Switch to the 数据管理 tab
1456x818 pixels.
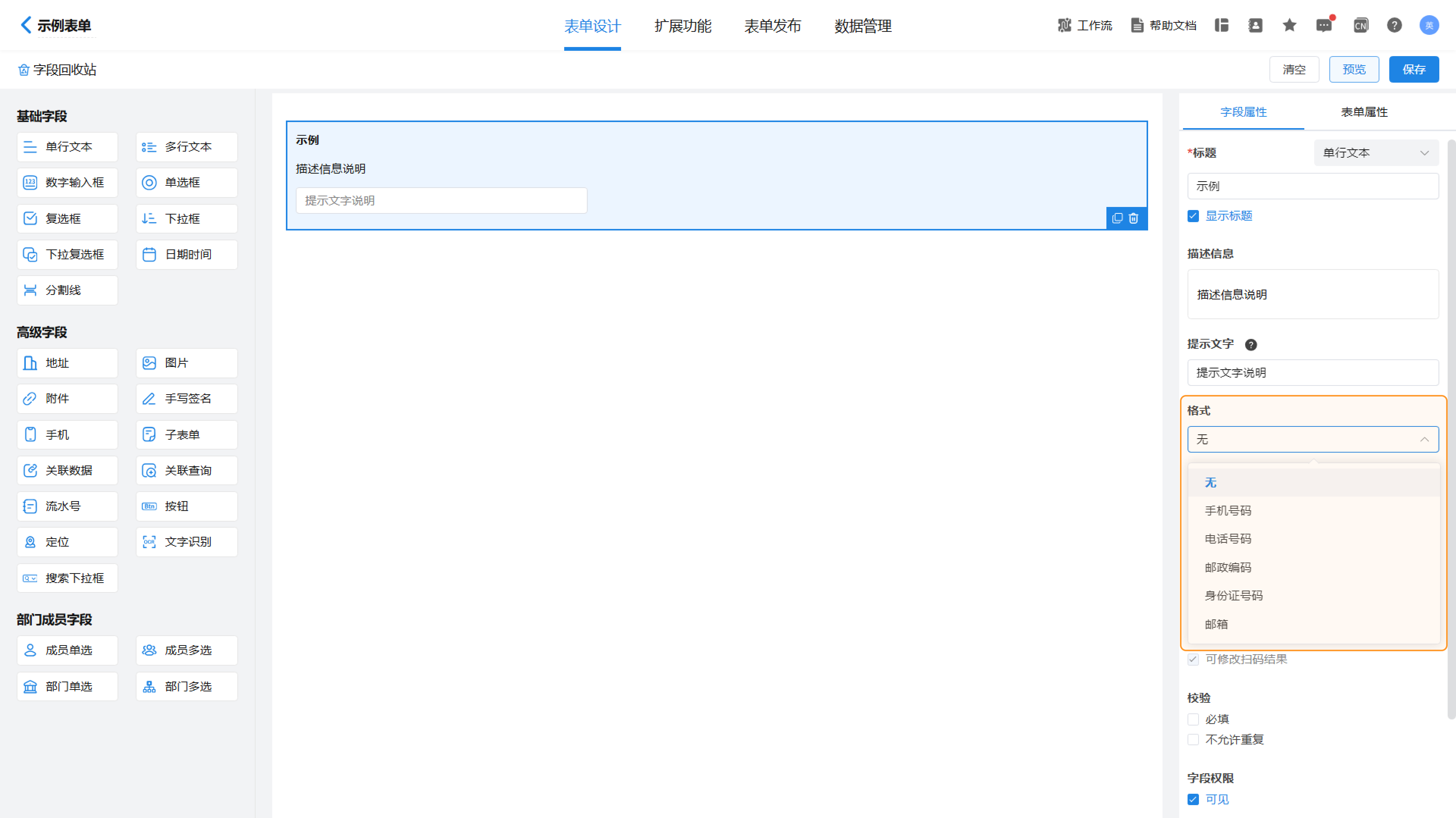click(863, 26)
